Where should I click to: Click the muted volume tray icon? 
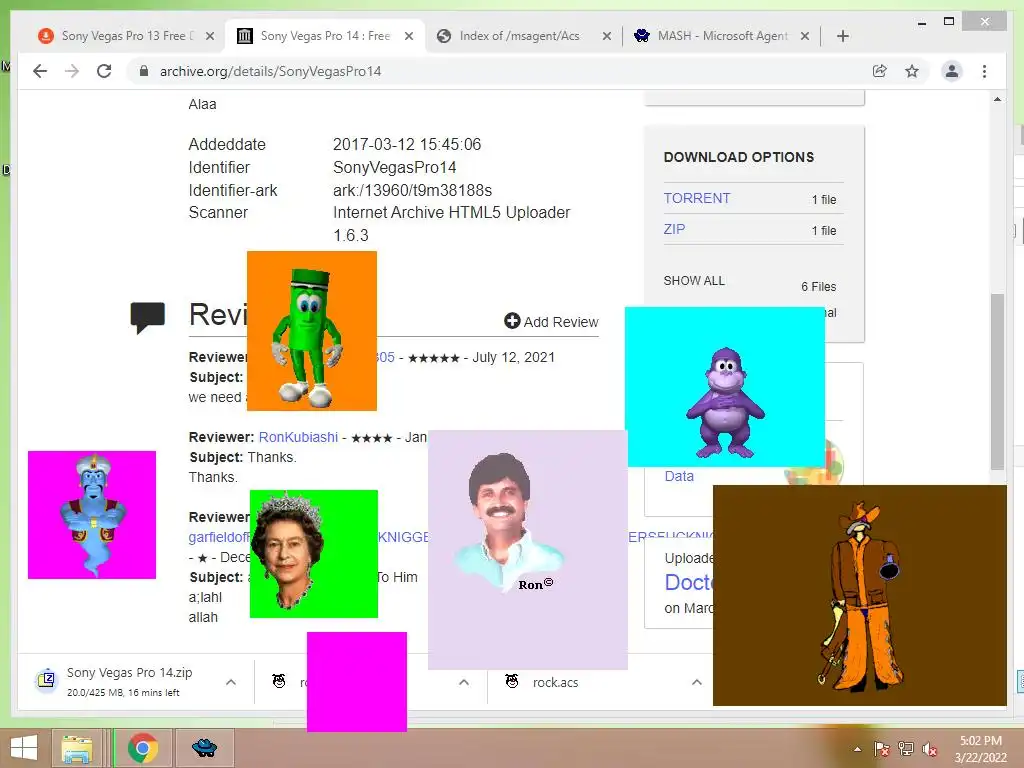[x=930, y=749]
